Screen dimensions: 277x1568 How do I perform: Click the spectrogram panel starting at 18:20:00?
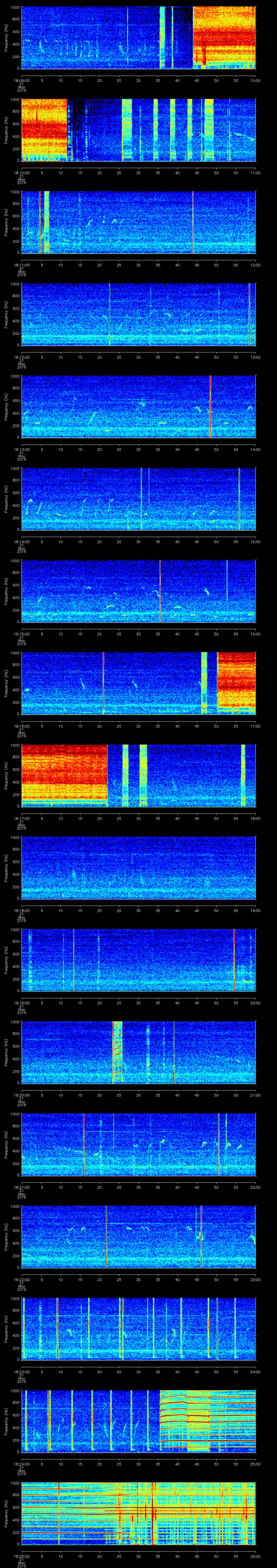(x=139, y=1052)
